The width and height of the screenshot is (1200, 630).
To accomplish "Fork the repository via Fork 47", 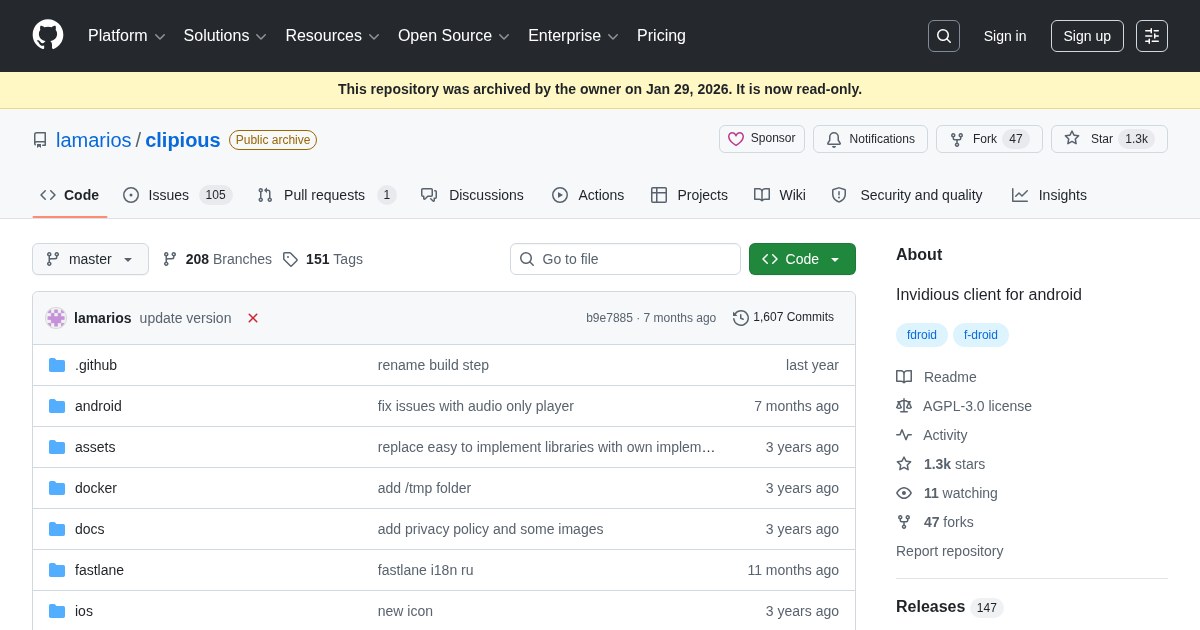I will click(x=989, y=139).
